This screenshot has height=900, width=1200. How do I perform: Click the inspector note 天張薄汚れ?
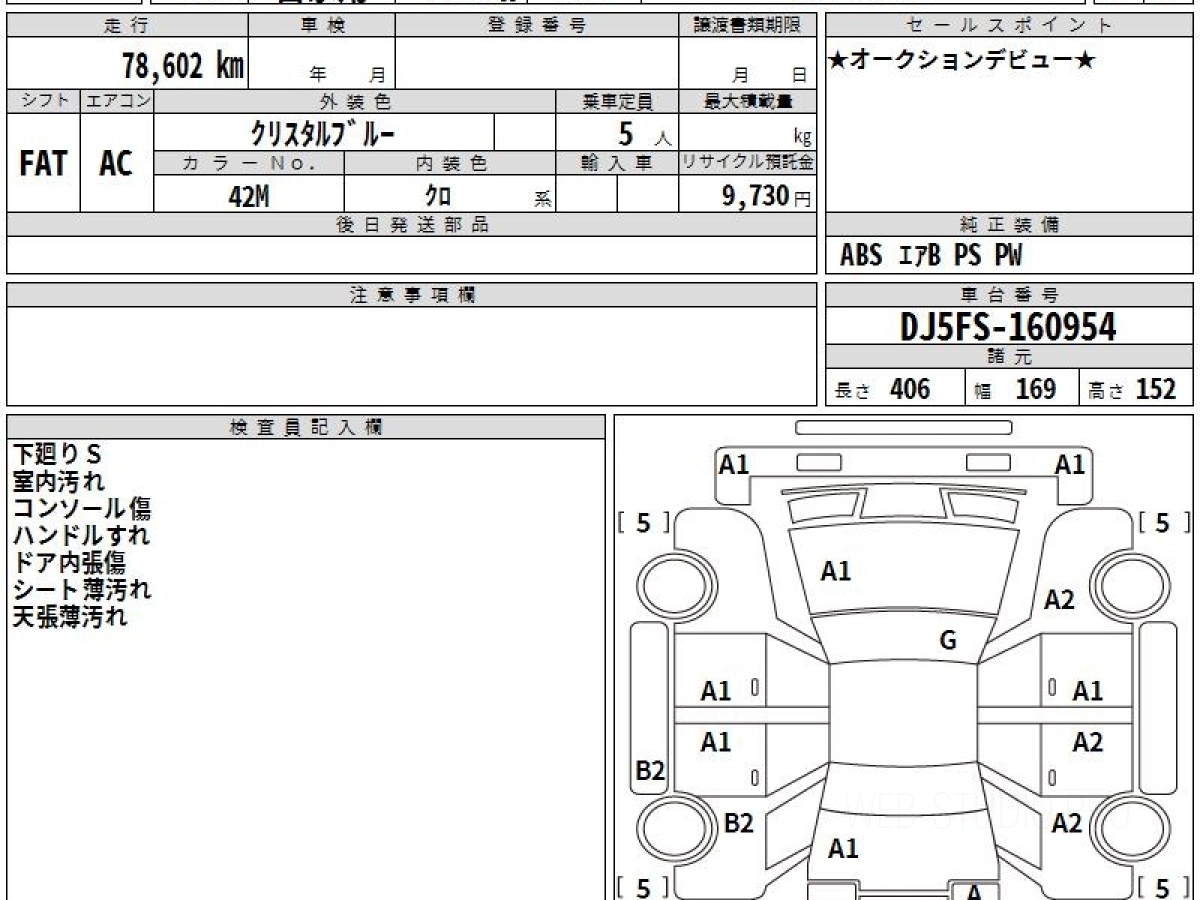pos(70,616)
